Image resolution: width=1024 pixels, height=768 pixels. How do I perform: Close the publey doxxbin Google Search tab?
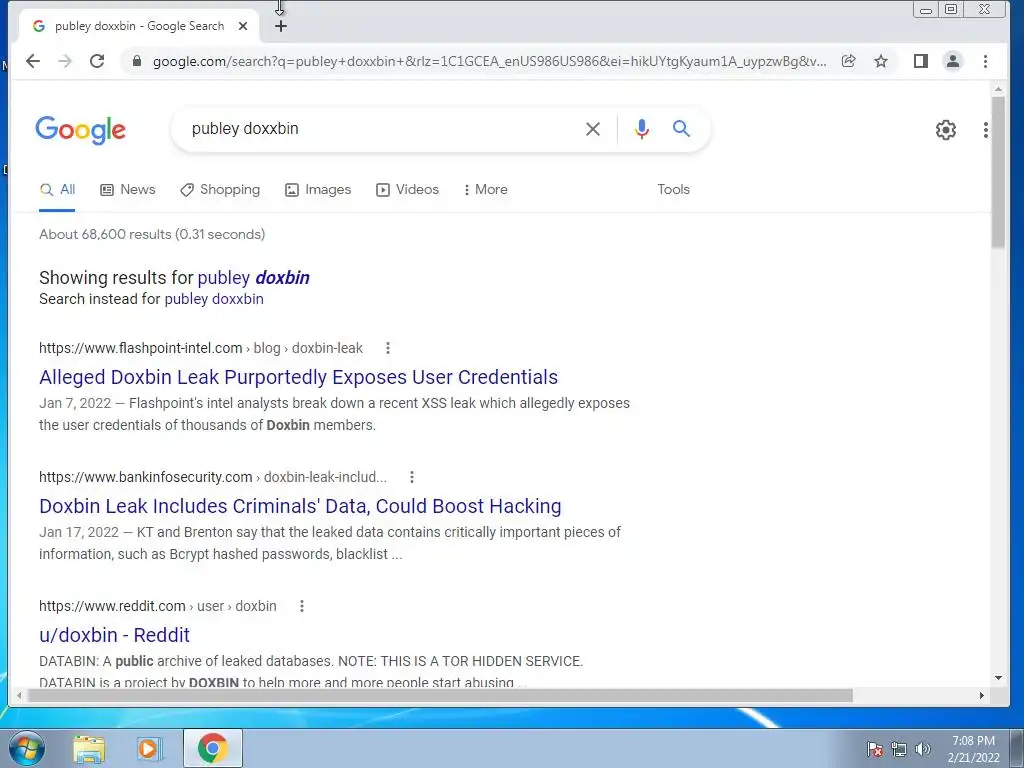[243, 26]
